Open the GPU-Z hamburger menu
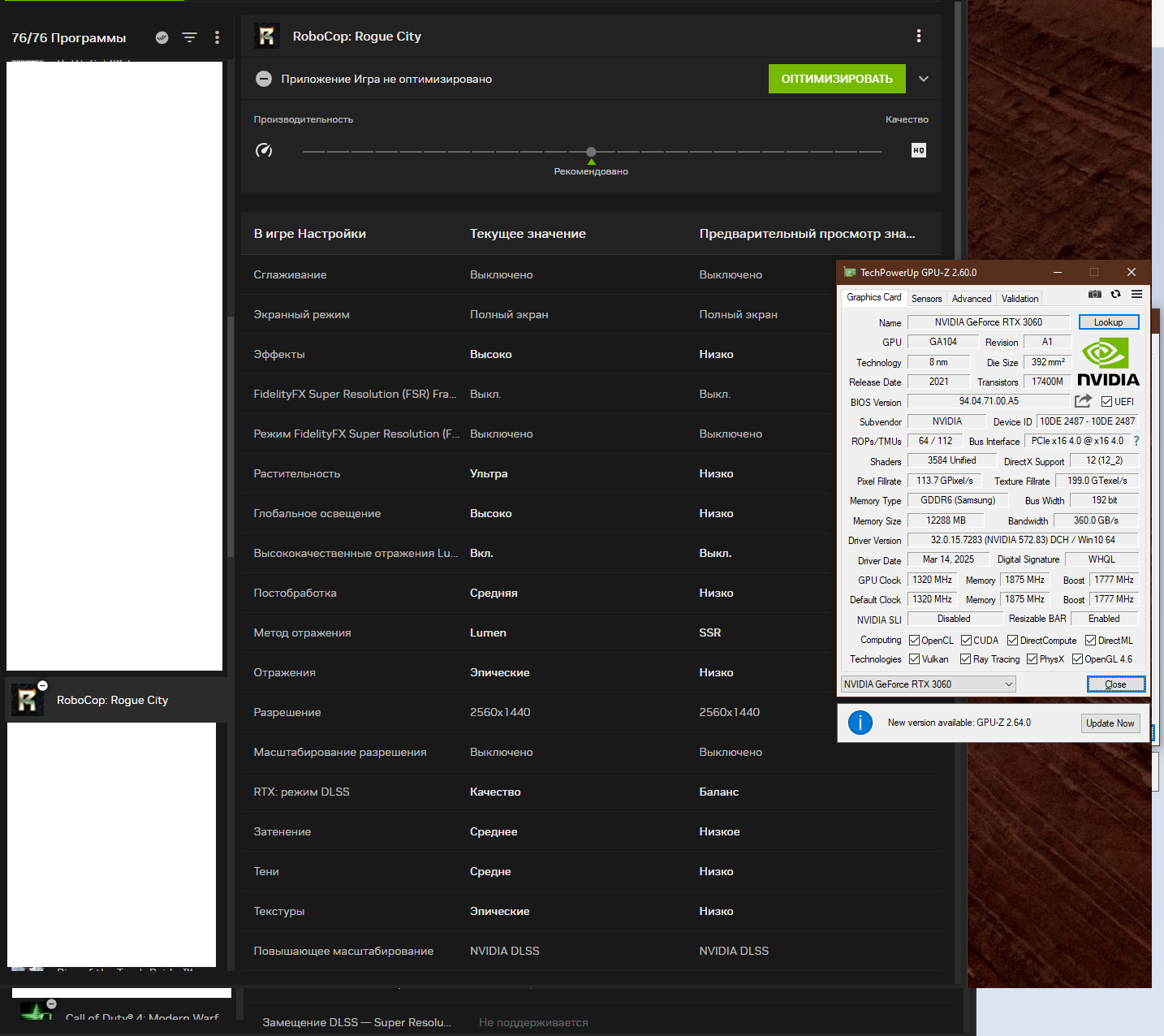The width and height of the screenshot is (1164, 1036). pos(1136,294)
